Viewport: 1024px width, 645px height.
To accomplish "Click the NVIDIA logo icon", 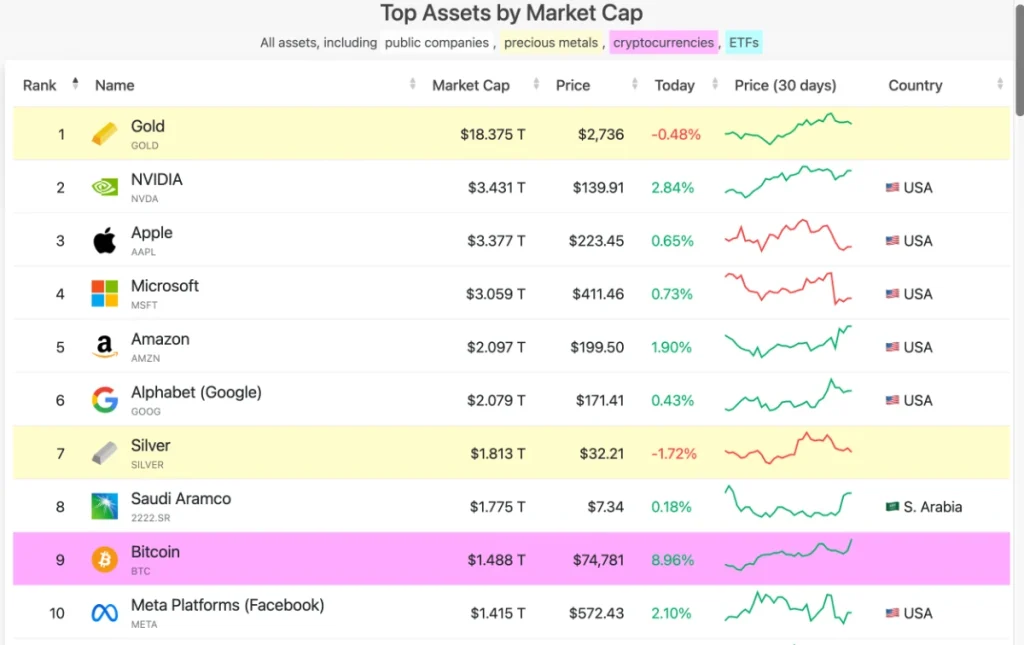I will coord(104,187).
